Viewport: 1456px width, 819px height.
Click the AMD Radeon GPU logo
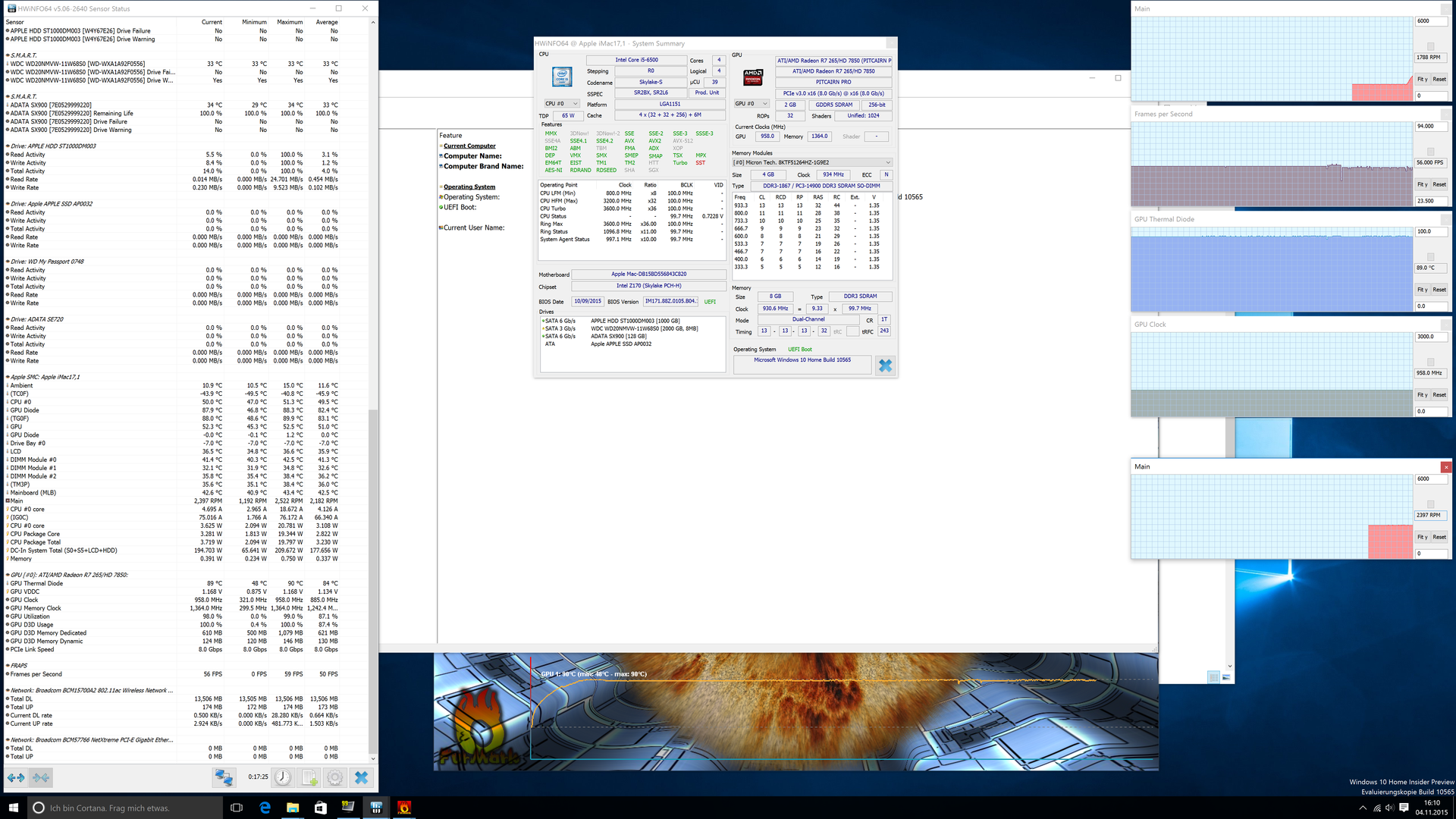753,77
